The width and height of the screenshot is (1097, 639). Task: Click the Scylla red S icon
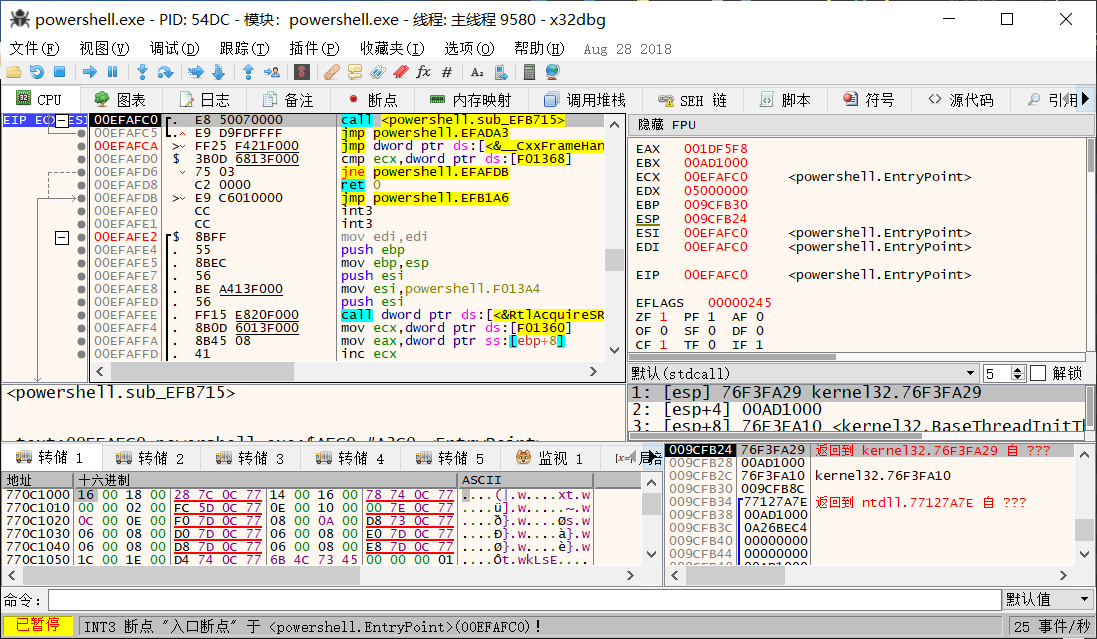302,72
